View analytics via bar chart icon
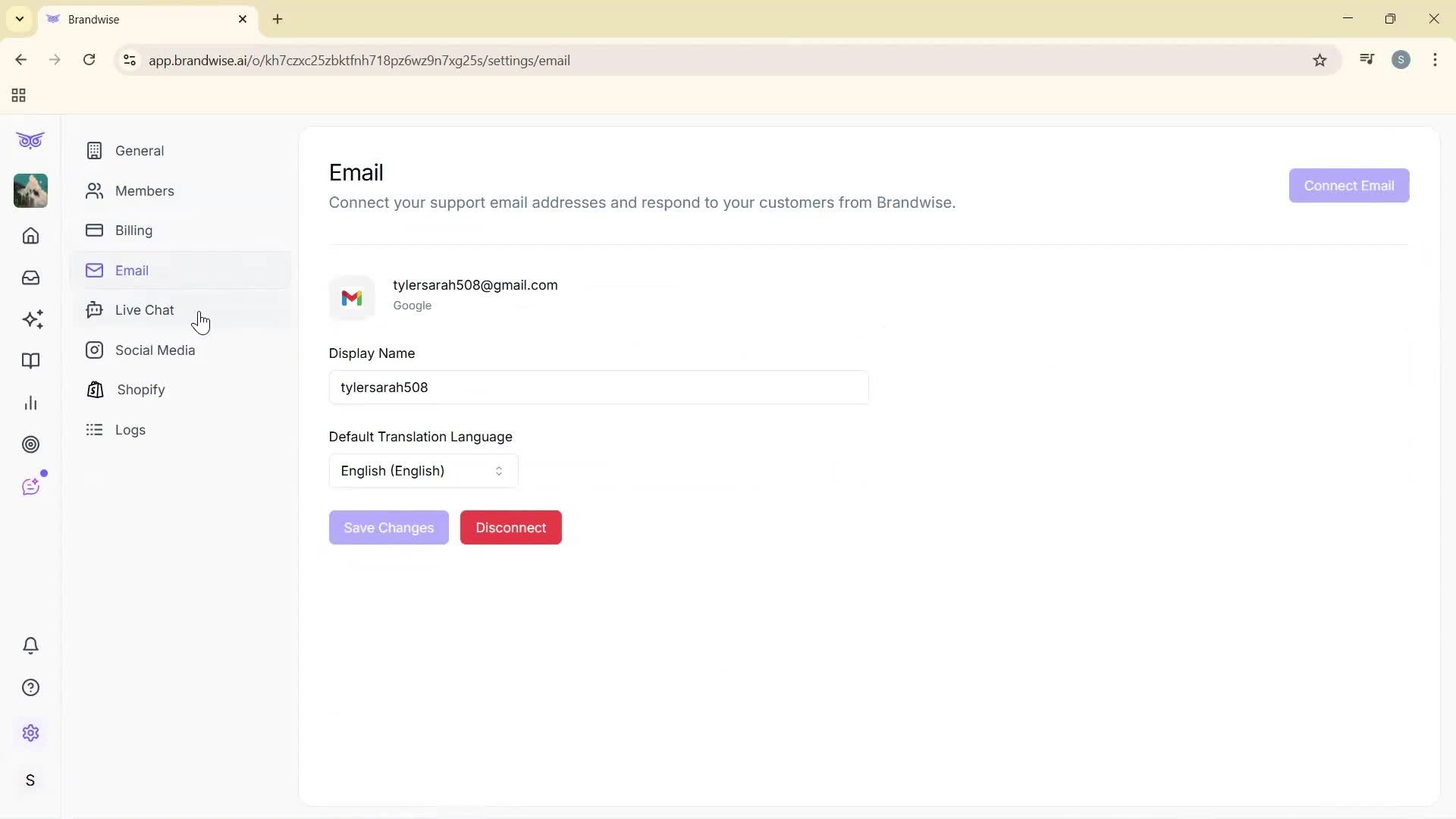 coord(30,403)
